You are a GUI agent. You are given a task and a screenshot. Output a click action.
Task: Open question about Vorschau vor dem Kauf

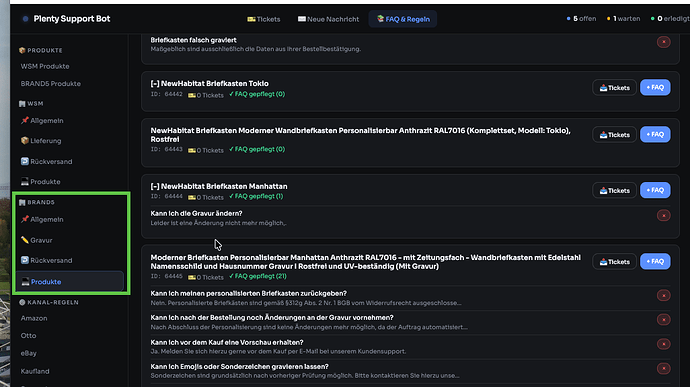(x=227, y=343)
